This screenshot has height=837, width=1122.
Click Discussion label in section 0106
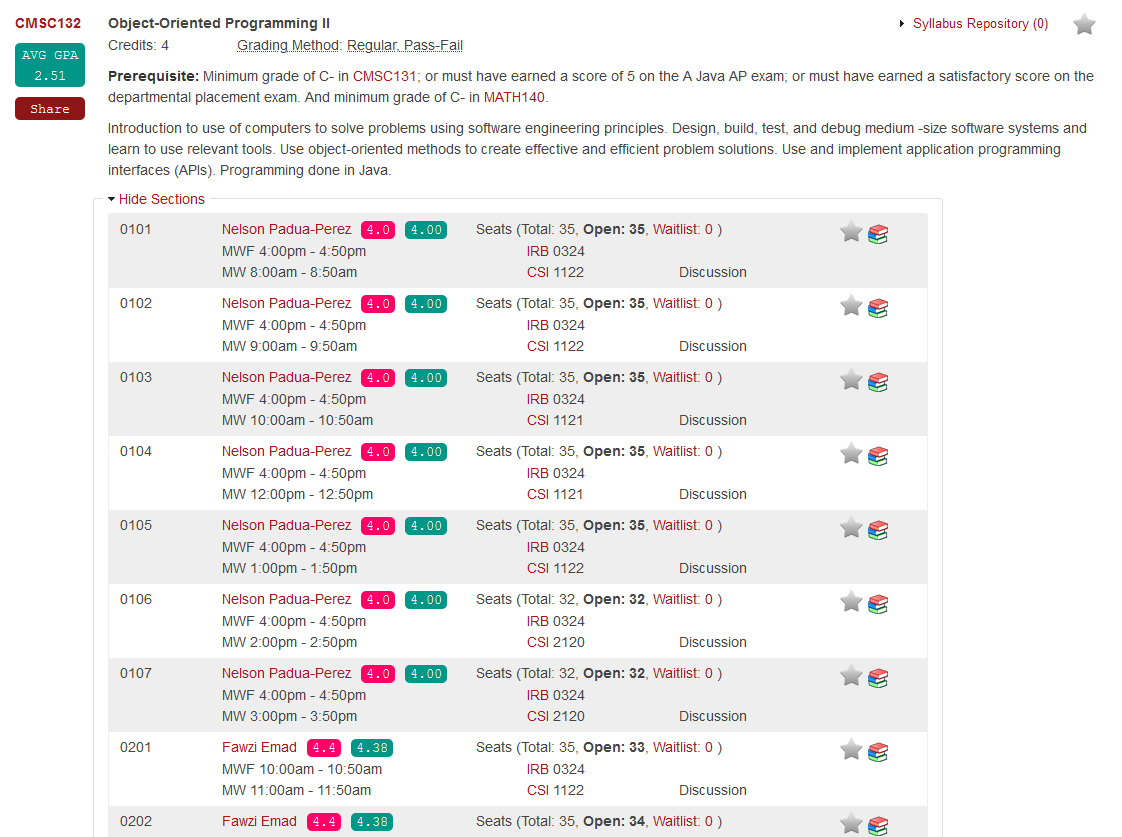[x=713, y=642]
